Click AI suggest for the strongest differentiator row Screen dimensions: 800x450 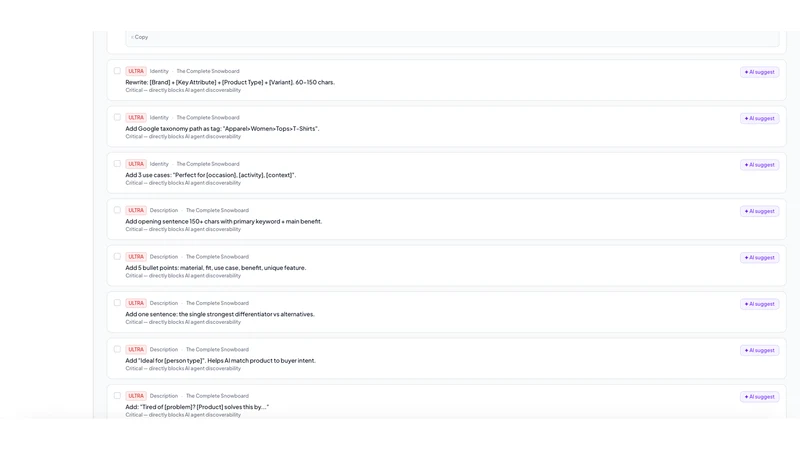pos(759,304)
